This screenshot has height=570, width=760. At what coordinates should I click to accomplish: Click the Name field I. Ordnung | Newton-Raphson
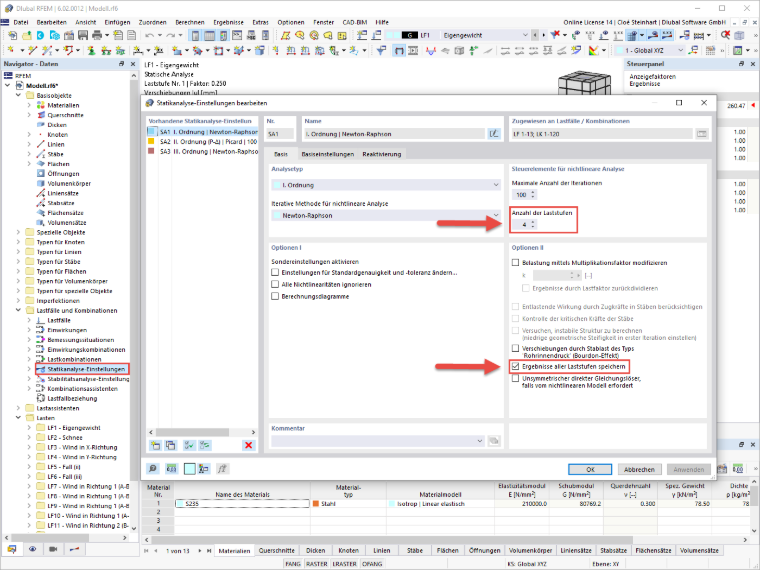394,134
